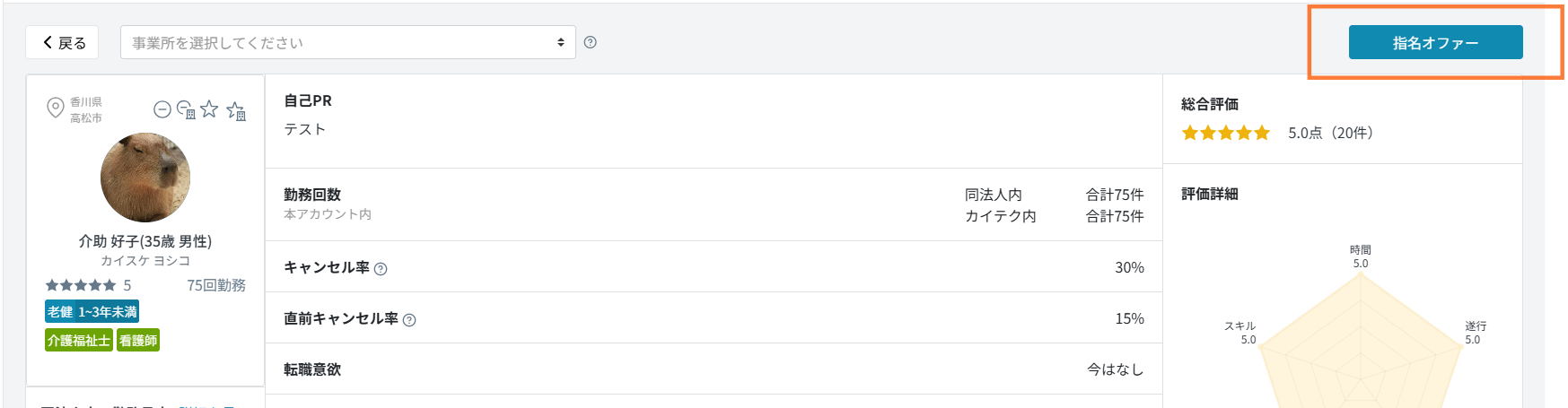The image size is (1568, 408).
Task: Click help icon beside the office dropdown
Action: [x=590, y=42]
